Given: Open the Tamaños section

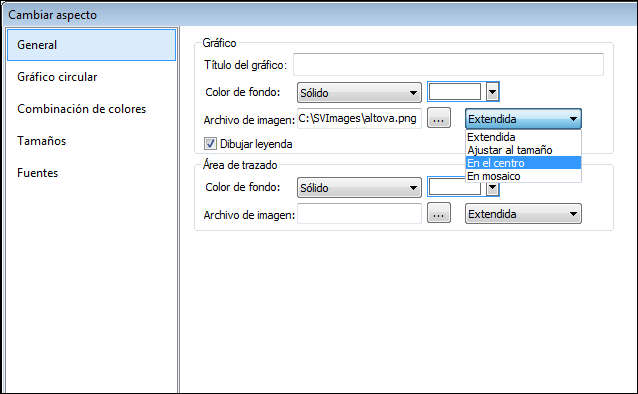Looking at the screenshot, I should pyautogui.click(x=42, y=141).
